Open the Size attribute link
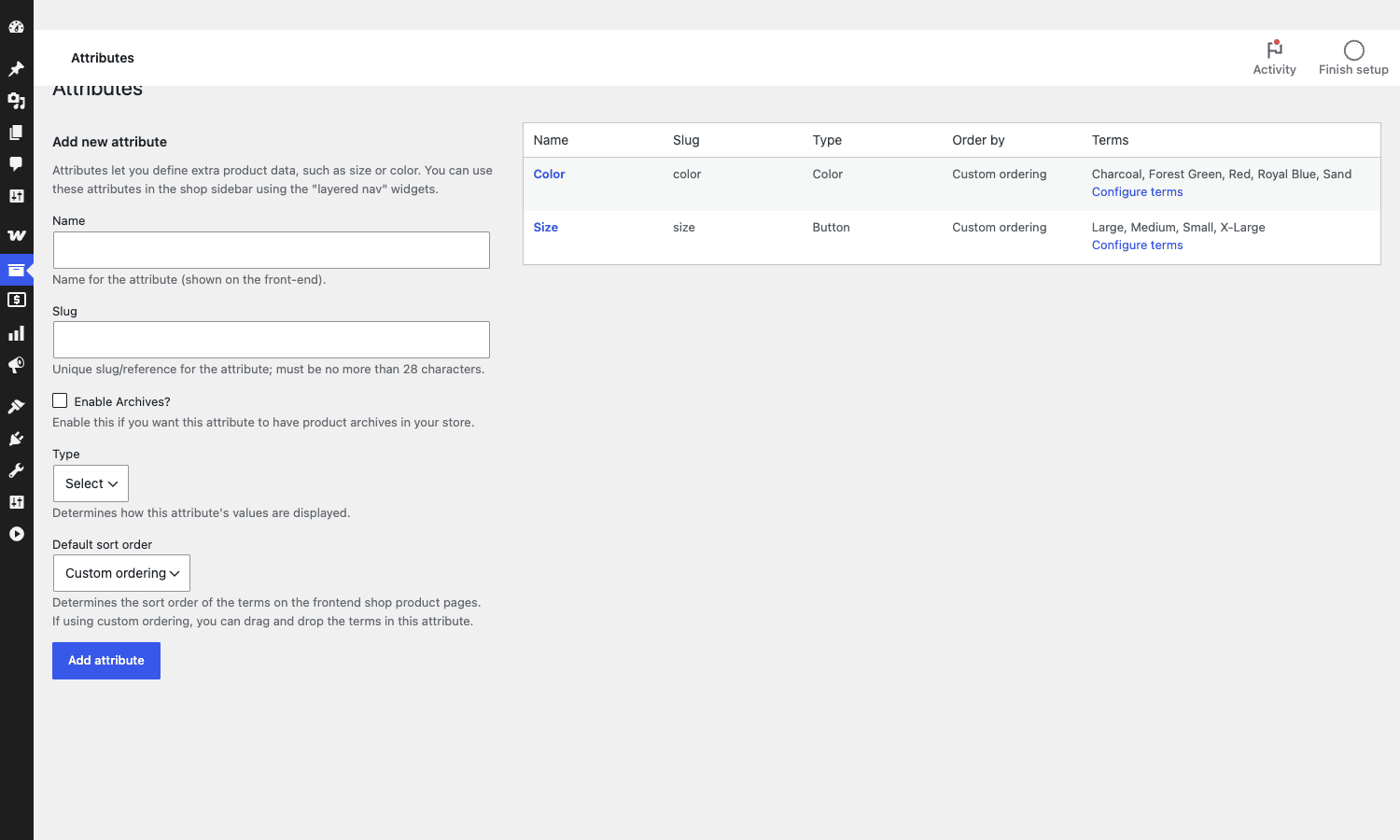This screenshot has width=1400, height=840. (x=546, y=228)
